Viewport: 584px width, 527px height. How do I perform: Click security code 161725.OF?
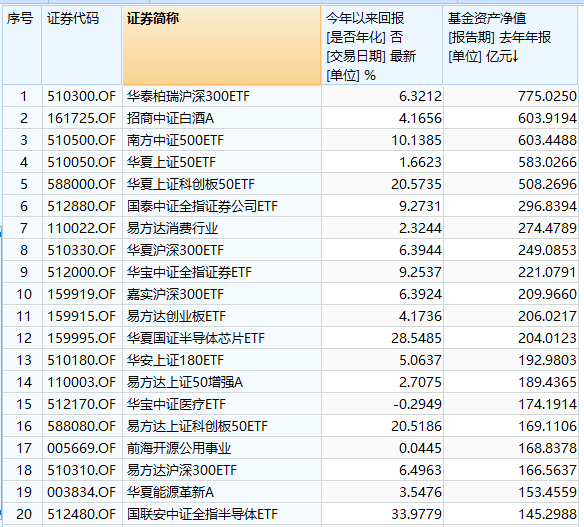82,118
